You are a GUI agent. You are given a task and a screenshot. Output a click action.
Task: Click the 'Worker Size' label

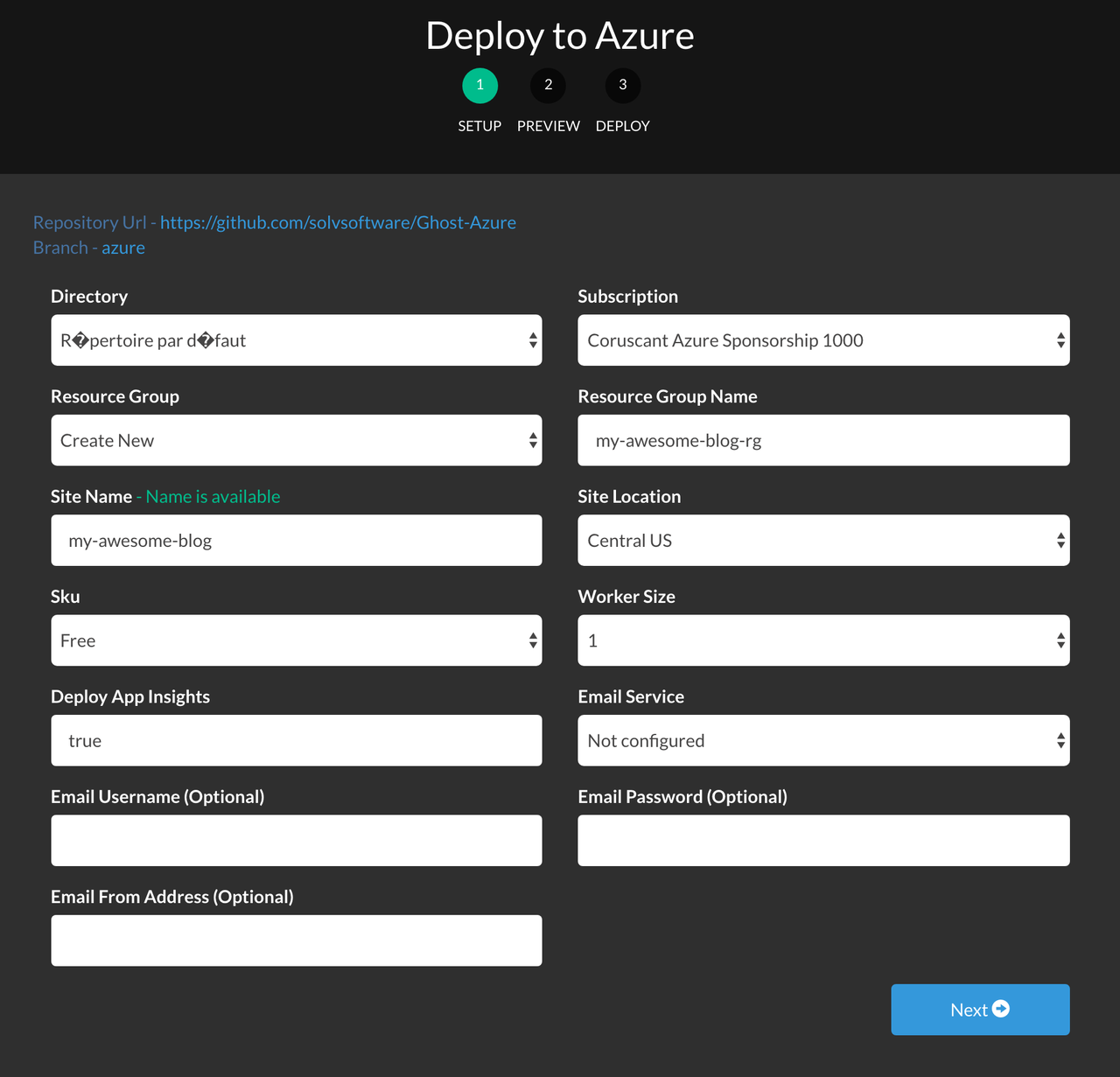[626, 597]
